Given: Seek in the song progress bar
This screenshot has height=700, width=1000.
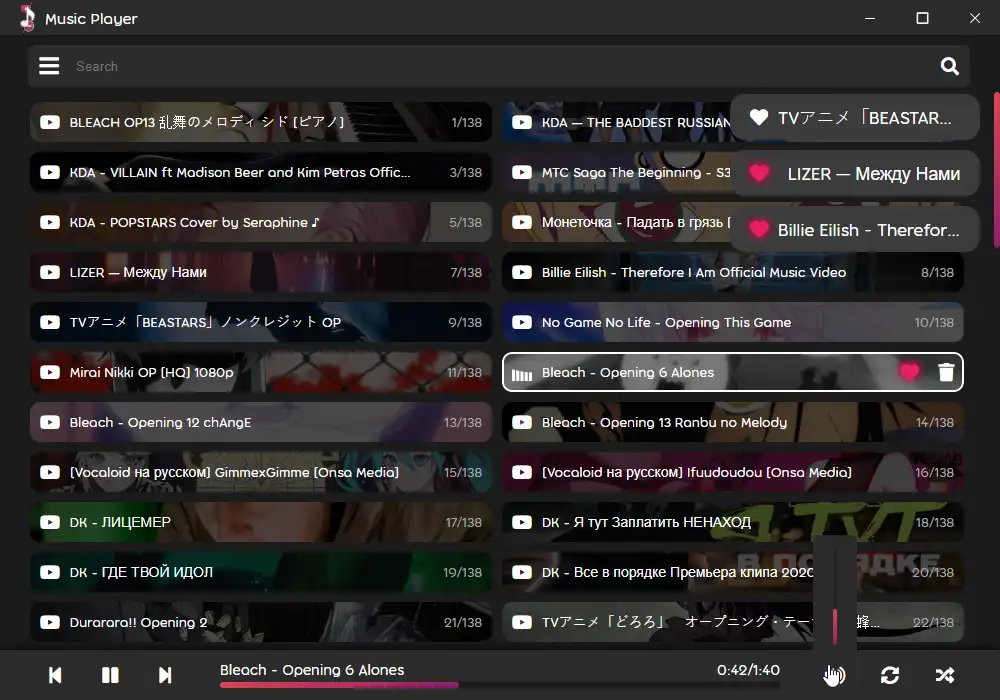Looking at the screenshot, I should [x=499, y=685].
